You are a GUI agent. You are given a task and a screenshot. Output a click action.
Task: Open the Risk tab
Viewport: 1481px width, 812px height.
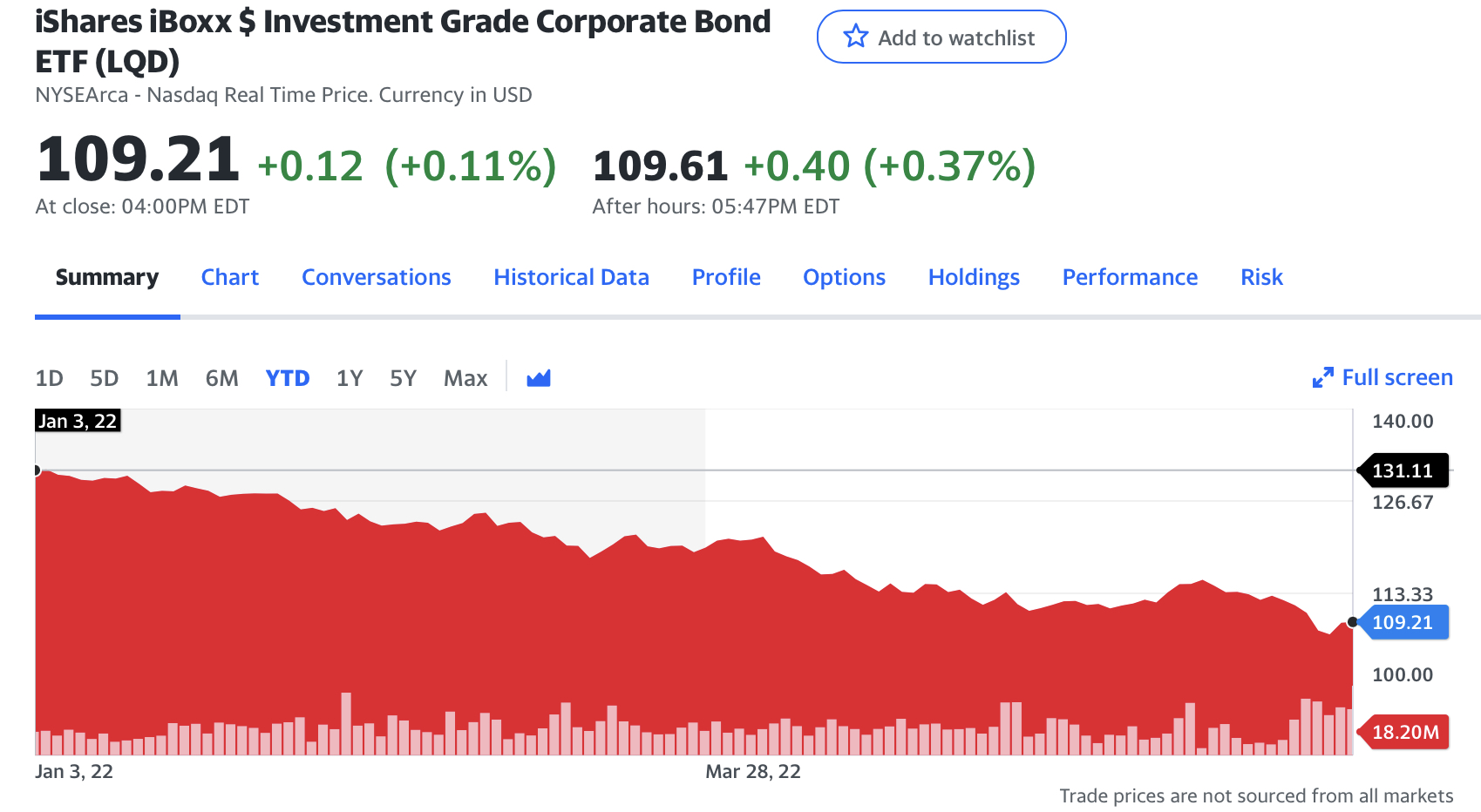1261,277
